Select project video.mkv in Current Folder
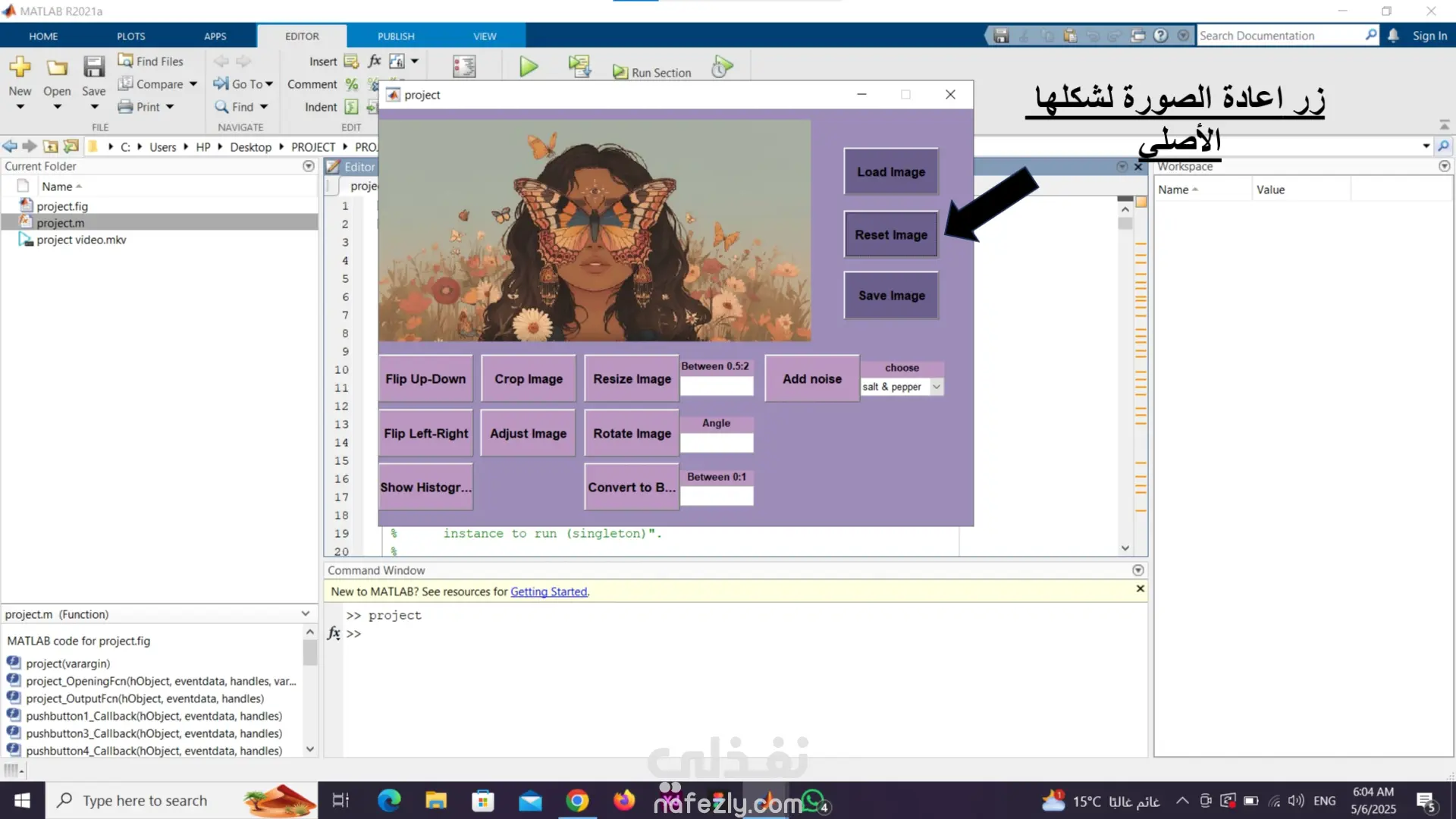This screenshot has height=819, width=1456. [x=81, y=240]
